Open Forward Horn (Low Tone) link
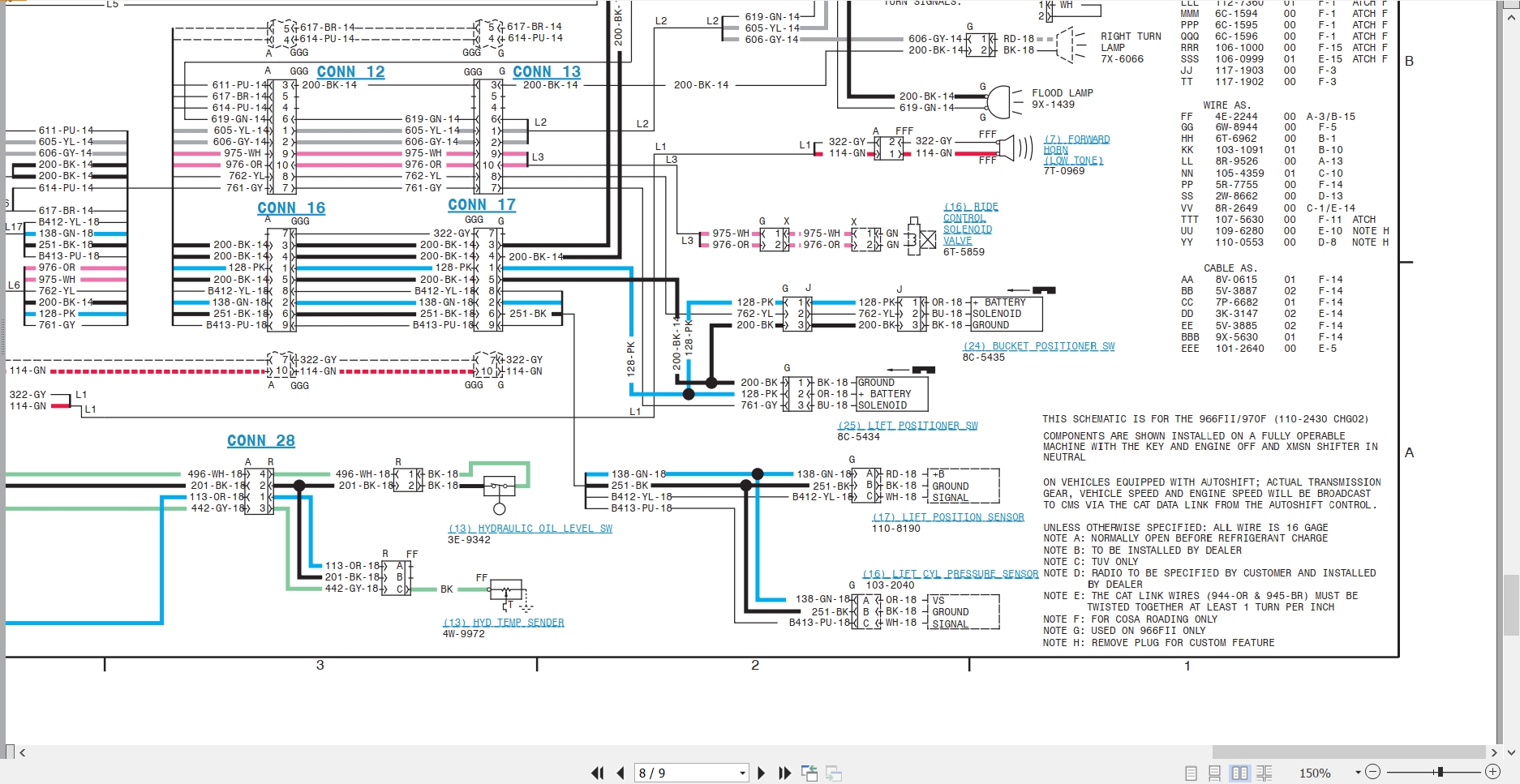Viewport: 1520px width, 784px height. [x=1076, y=150]
